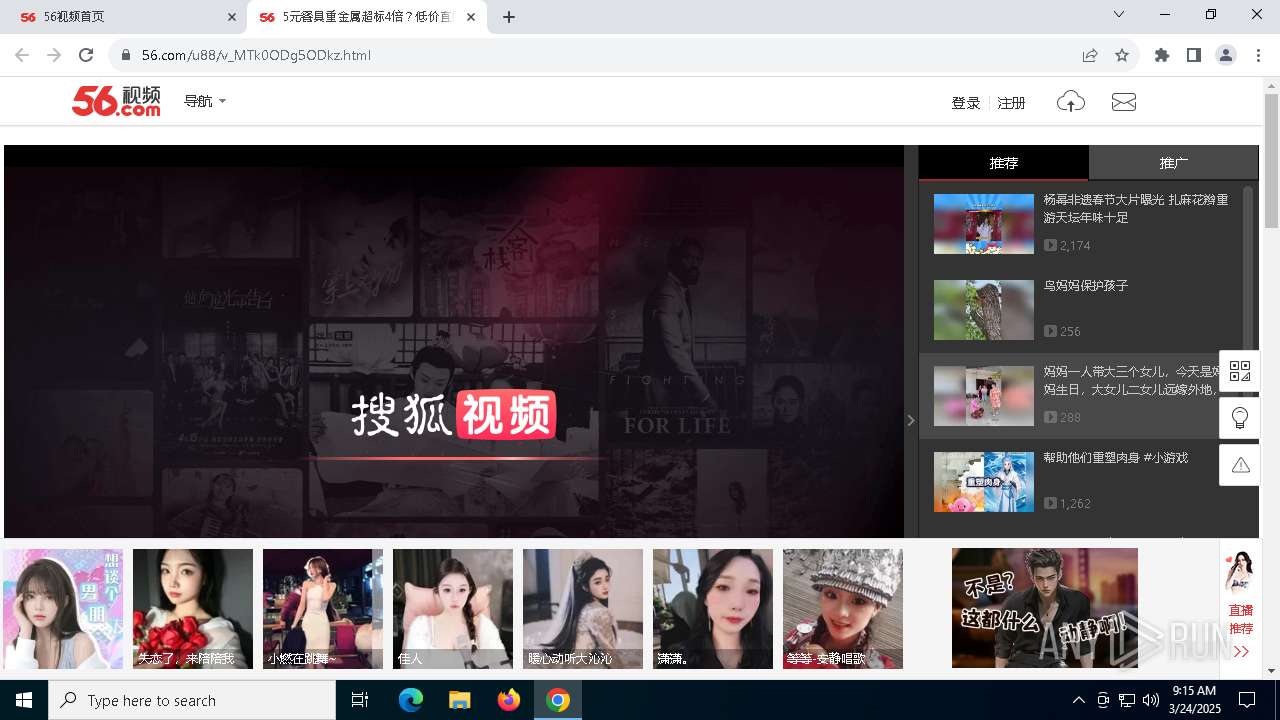
Task: Open first live stream card with pink background
Action: [x=63, y=609]
